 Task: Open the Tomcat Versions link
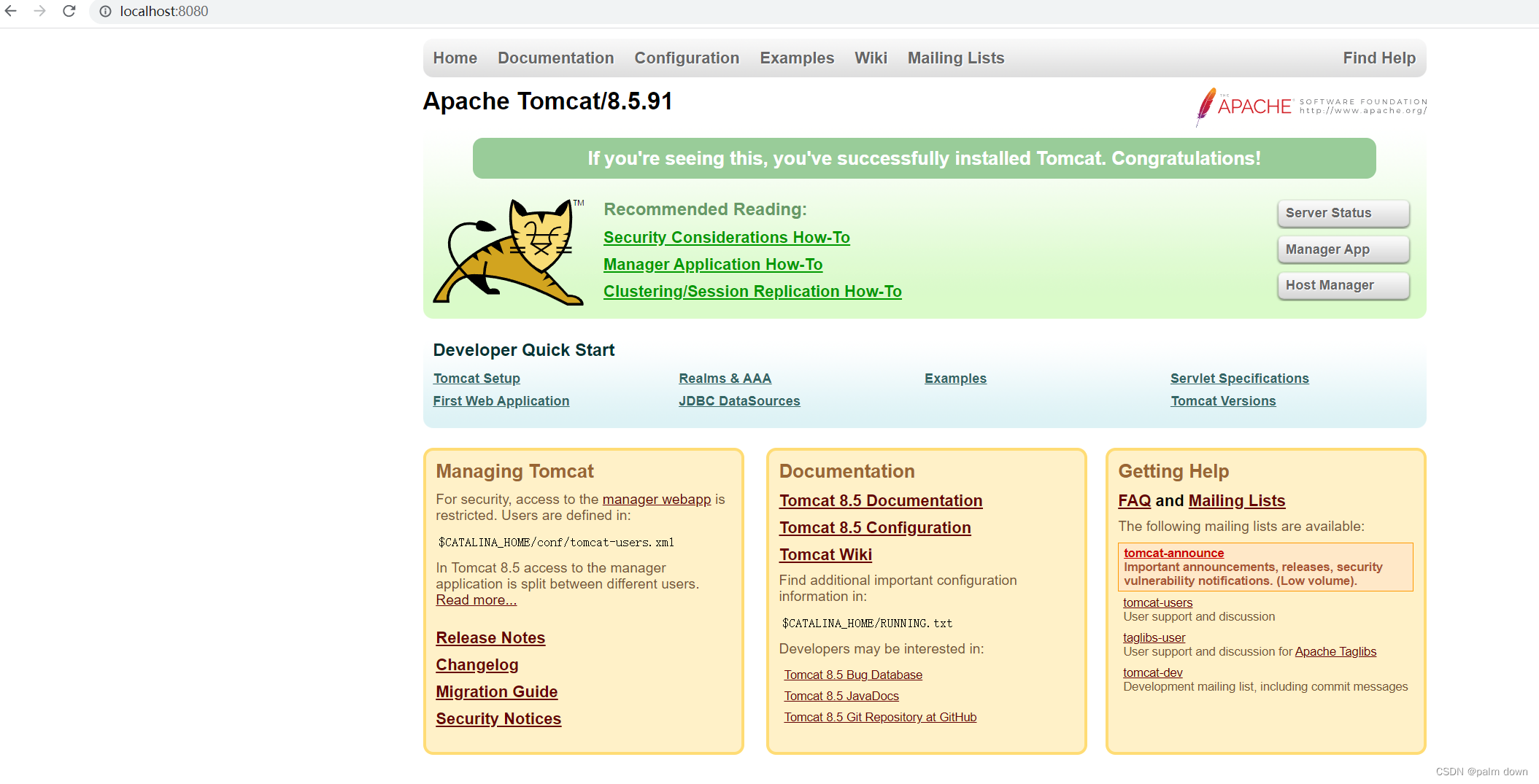[x=1223, y=401]
